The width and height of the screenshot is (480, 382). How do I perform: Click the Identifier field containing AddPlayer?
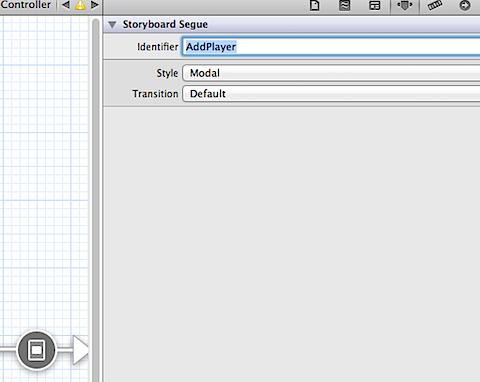(331, 47)
